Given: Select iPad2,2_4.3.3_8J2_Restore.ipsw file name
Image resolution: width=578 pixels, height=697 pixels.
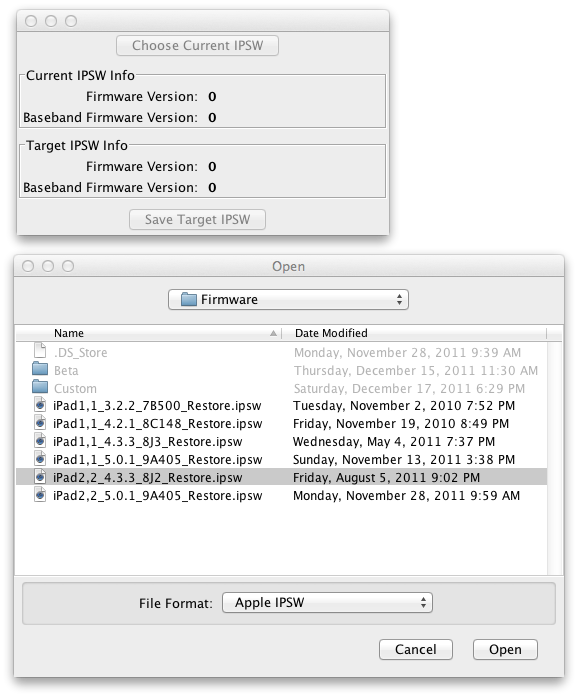Looking at the screenshot, I should point(148,477).
